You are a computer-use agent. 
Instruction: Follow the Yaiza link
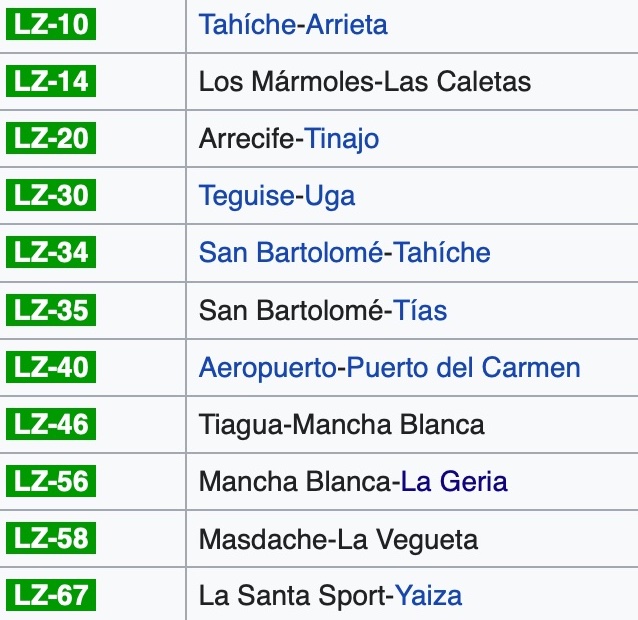428,597
